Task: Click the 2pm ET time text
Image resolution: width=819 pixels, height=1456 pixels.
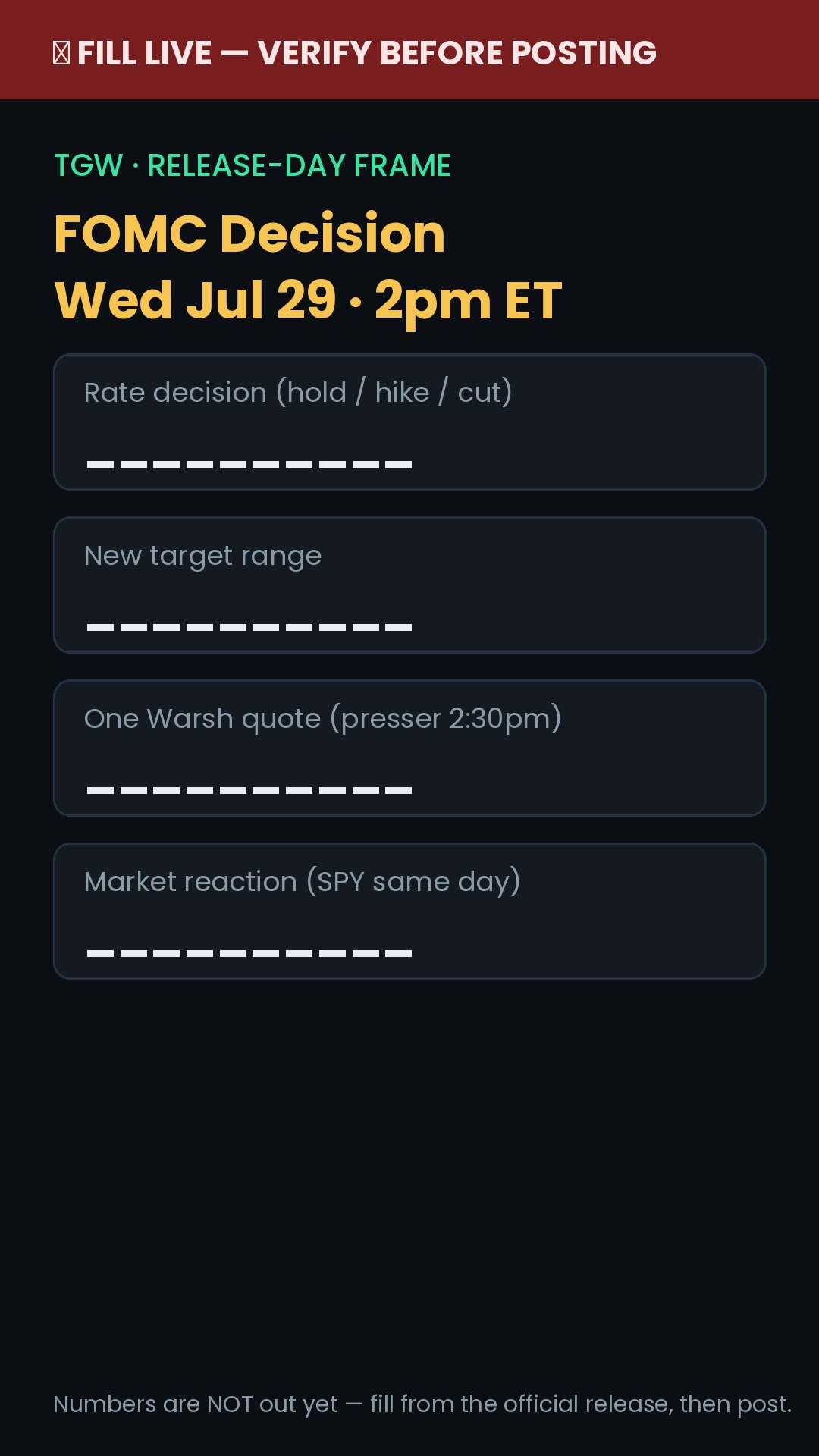Action: pos(468,301)
